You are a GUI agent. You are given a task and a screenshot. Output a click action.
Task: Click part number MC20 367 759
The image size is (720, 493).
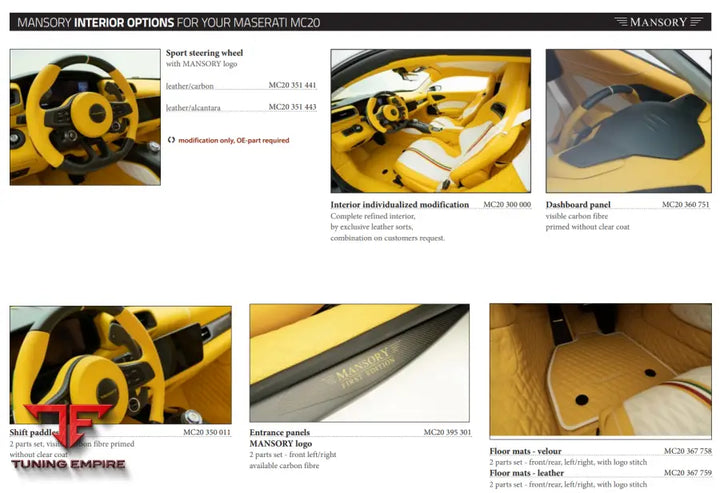(x=688, y=473)
